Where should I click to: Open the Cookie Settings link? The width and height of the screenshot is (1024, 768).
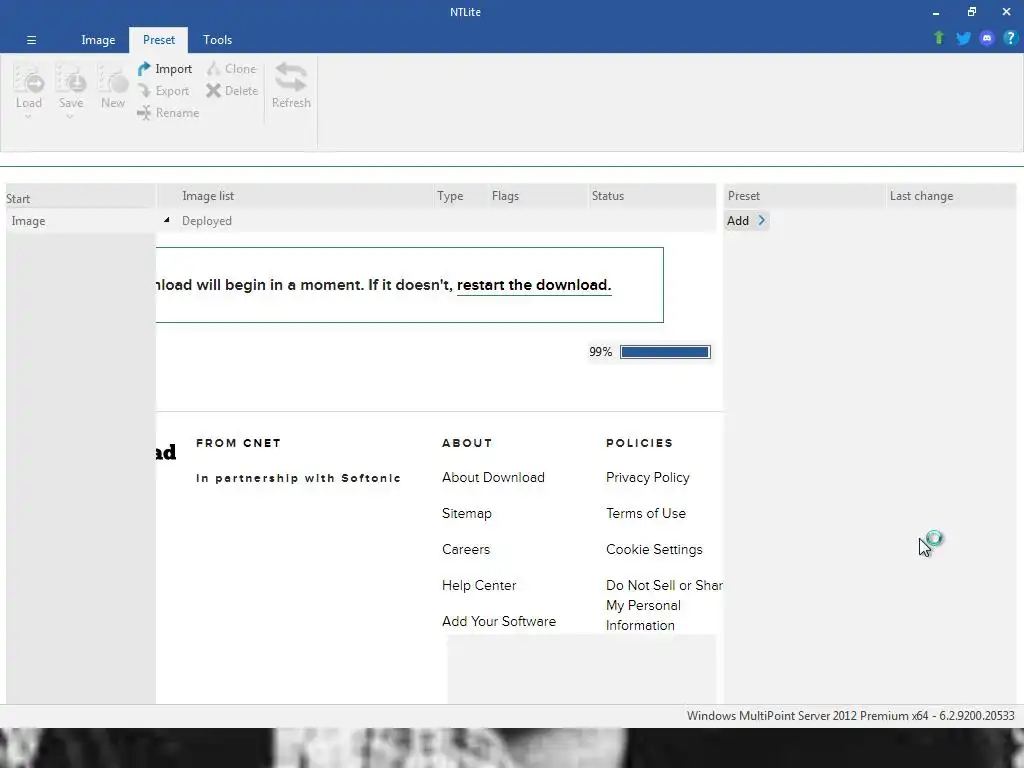tap(654, 549)
